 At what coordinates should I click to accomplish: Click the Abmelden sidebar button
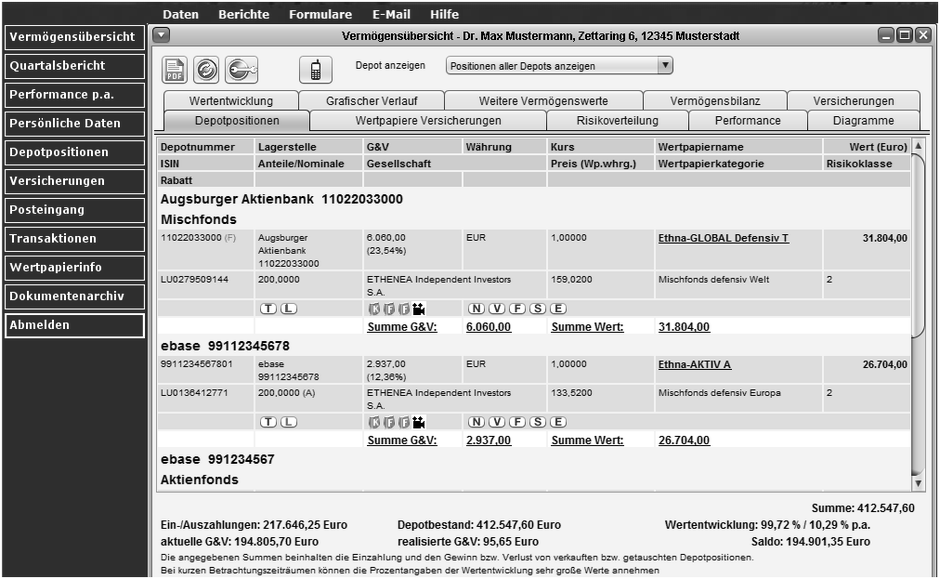click(74, 326)
